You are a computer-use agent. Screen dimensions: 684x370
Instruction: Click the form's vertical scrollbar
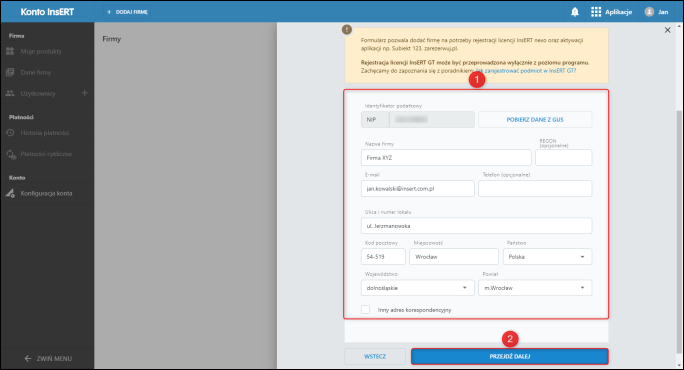pyautogui.click(x=679, y=232)
